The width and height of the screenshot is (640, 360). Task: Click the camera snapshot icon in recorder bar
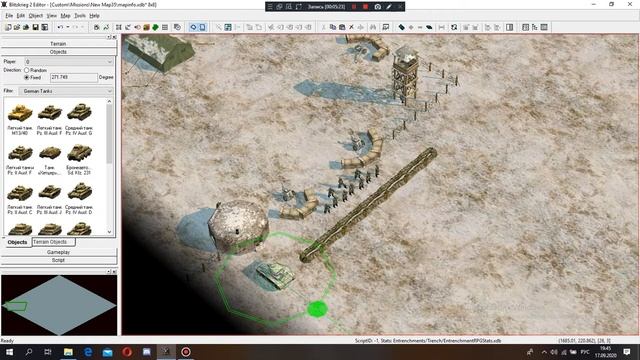pos(378,7)
